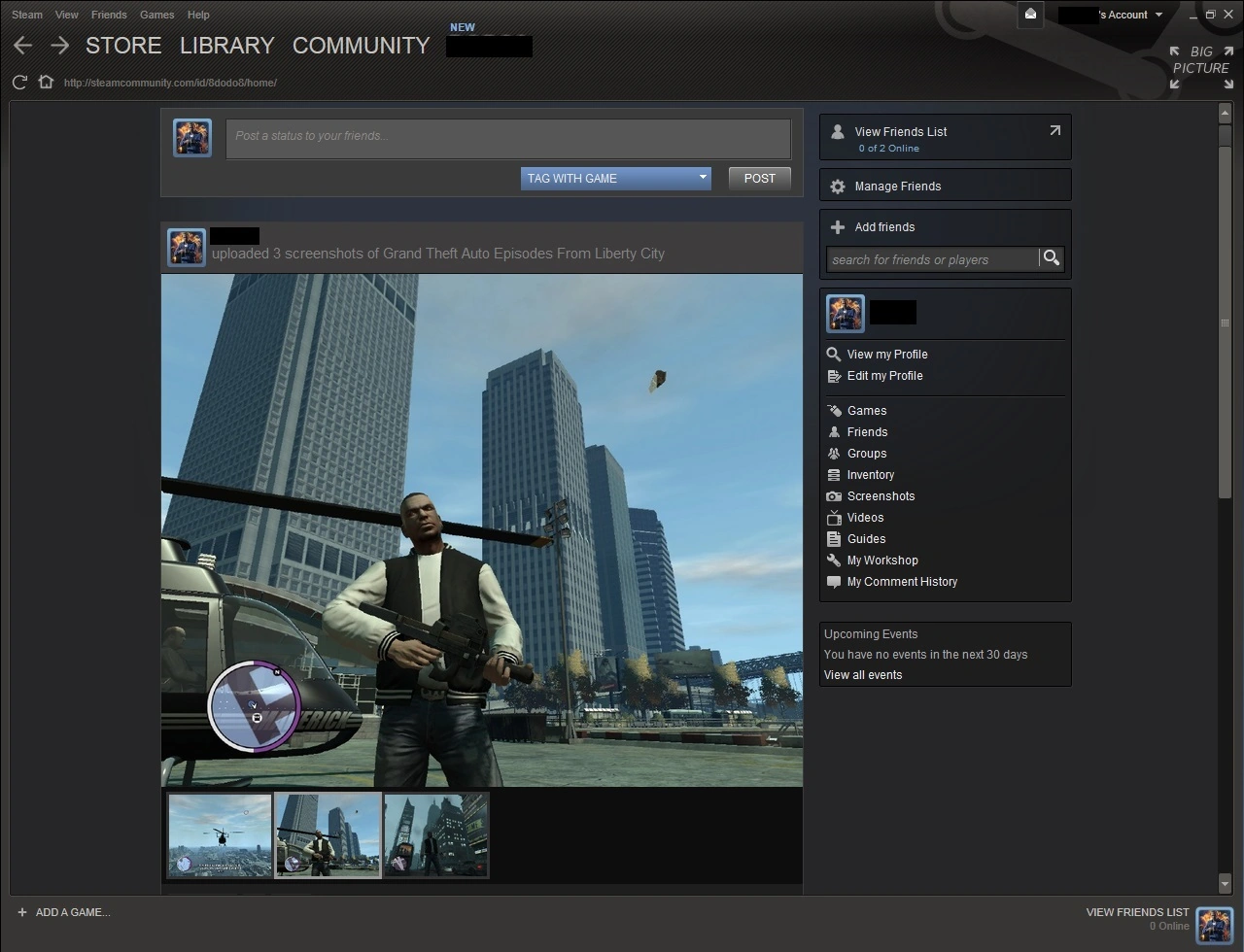
Task: Click the status post text field
Action: (x=508, y=139)
